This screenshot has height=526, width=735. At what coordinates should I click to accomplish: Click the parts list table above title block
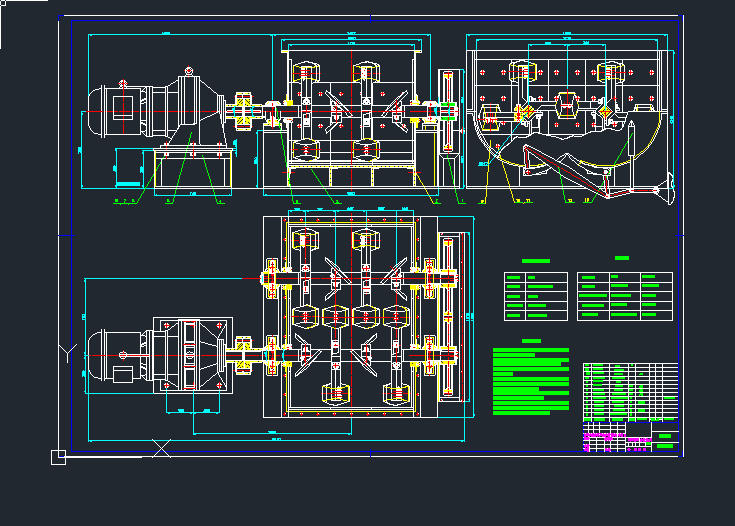tap(630, 391)
